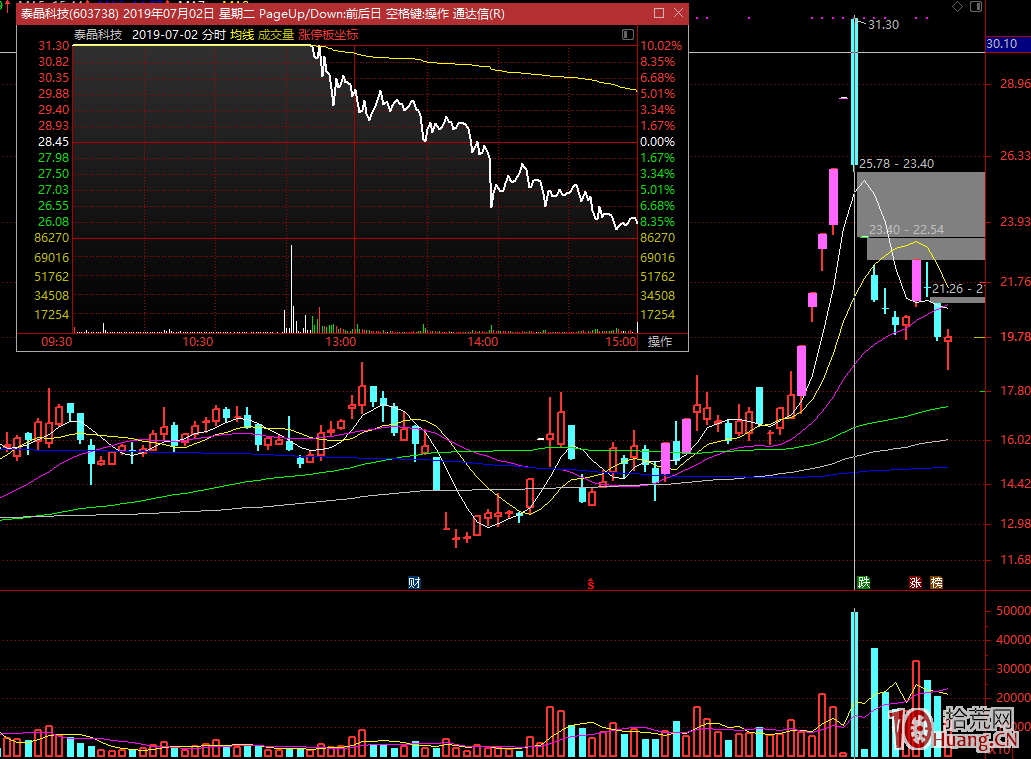
Task: Close the 泰晶科技 intraday popup
Action: click(x=678, y=14)
